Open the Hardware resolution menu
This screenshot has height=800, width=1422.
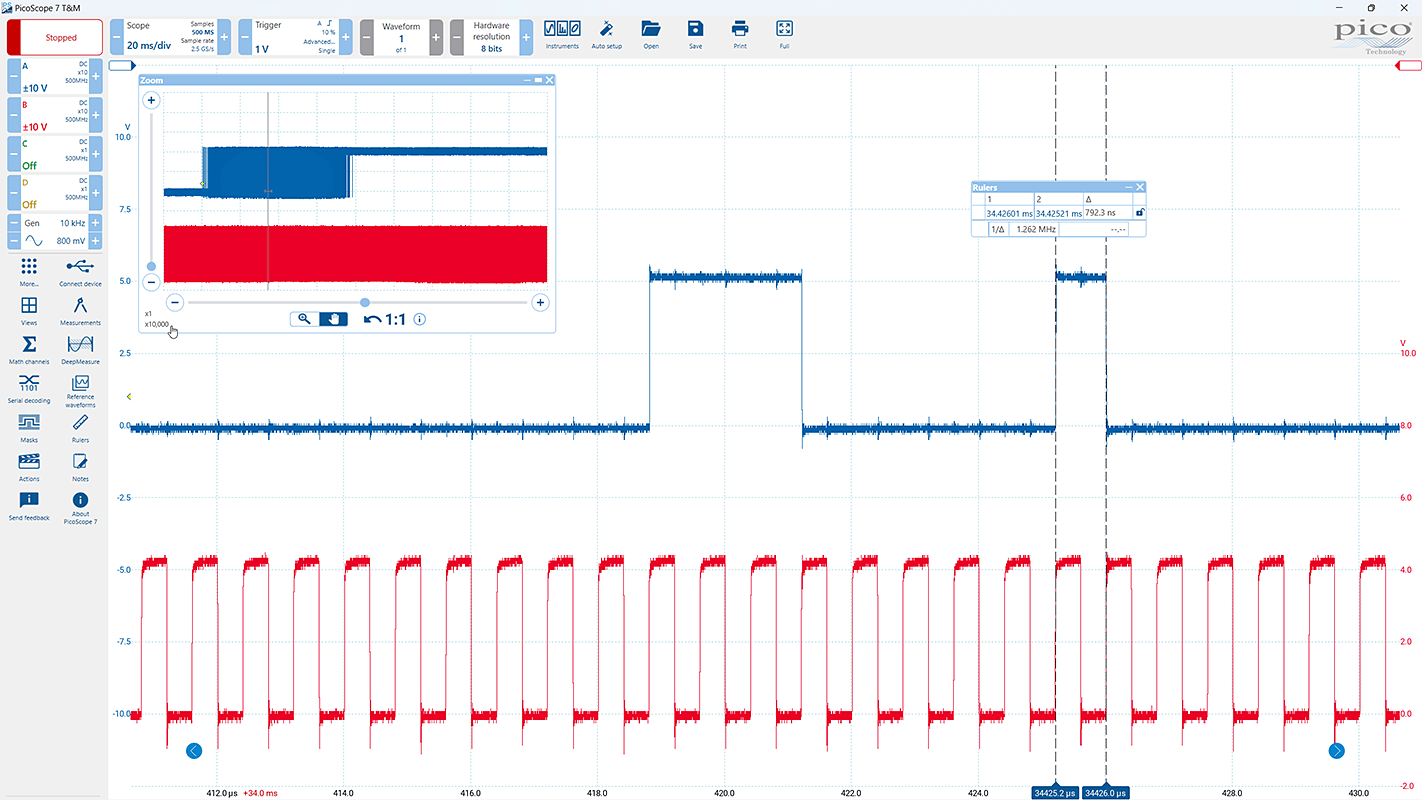coord(488,37)
